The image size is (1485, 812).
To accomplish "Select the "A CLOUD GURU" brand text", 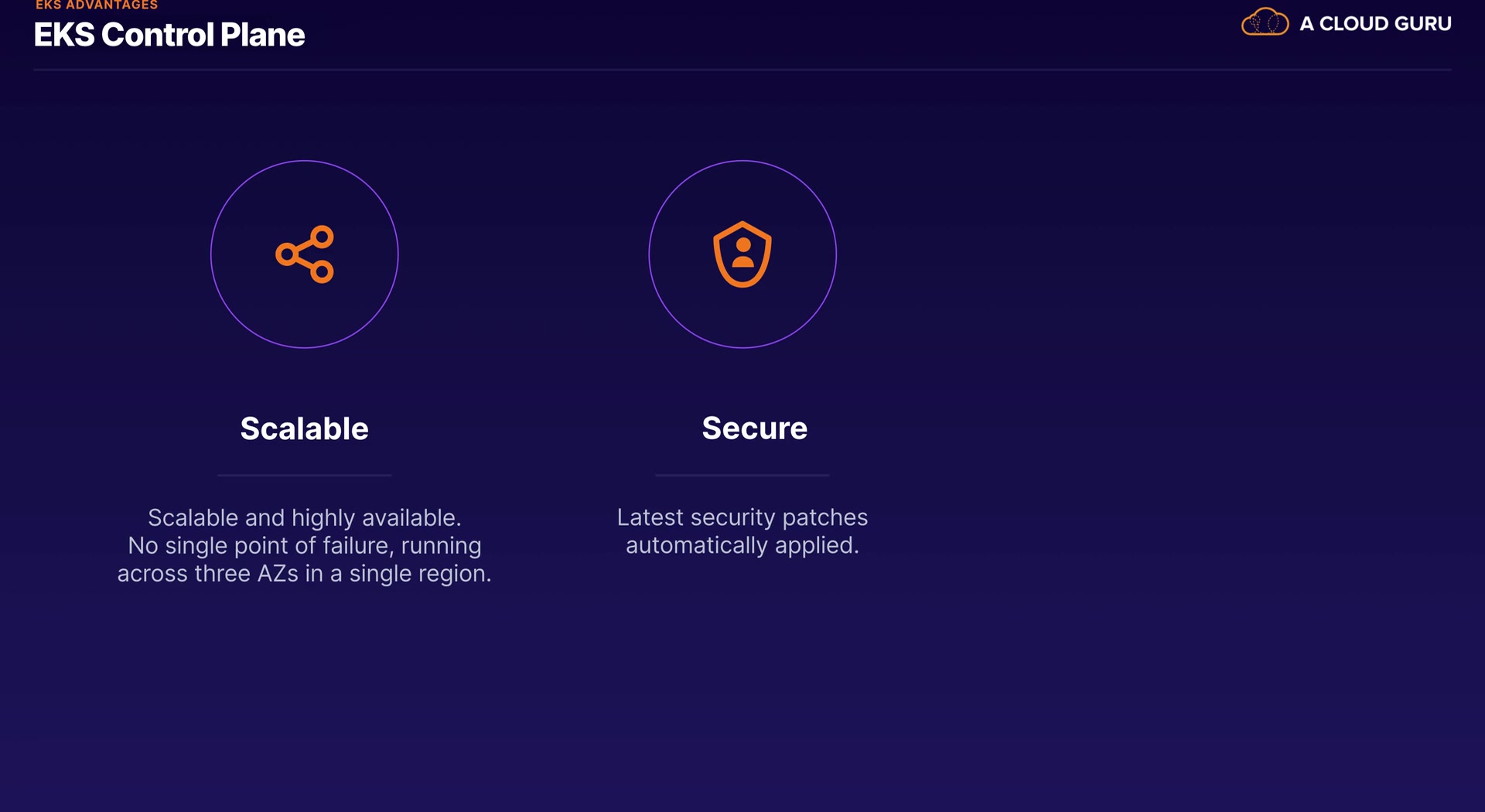I will 1375,24.
